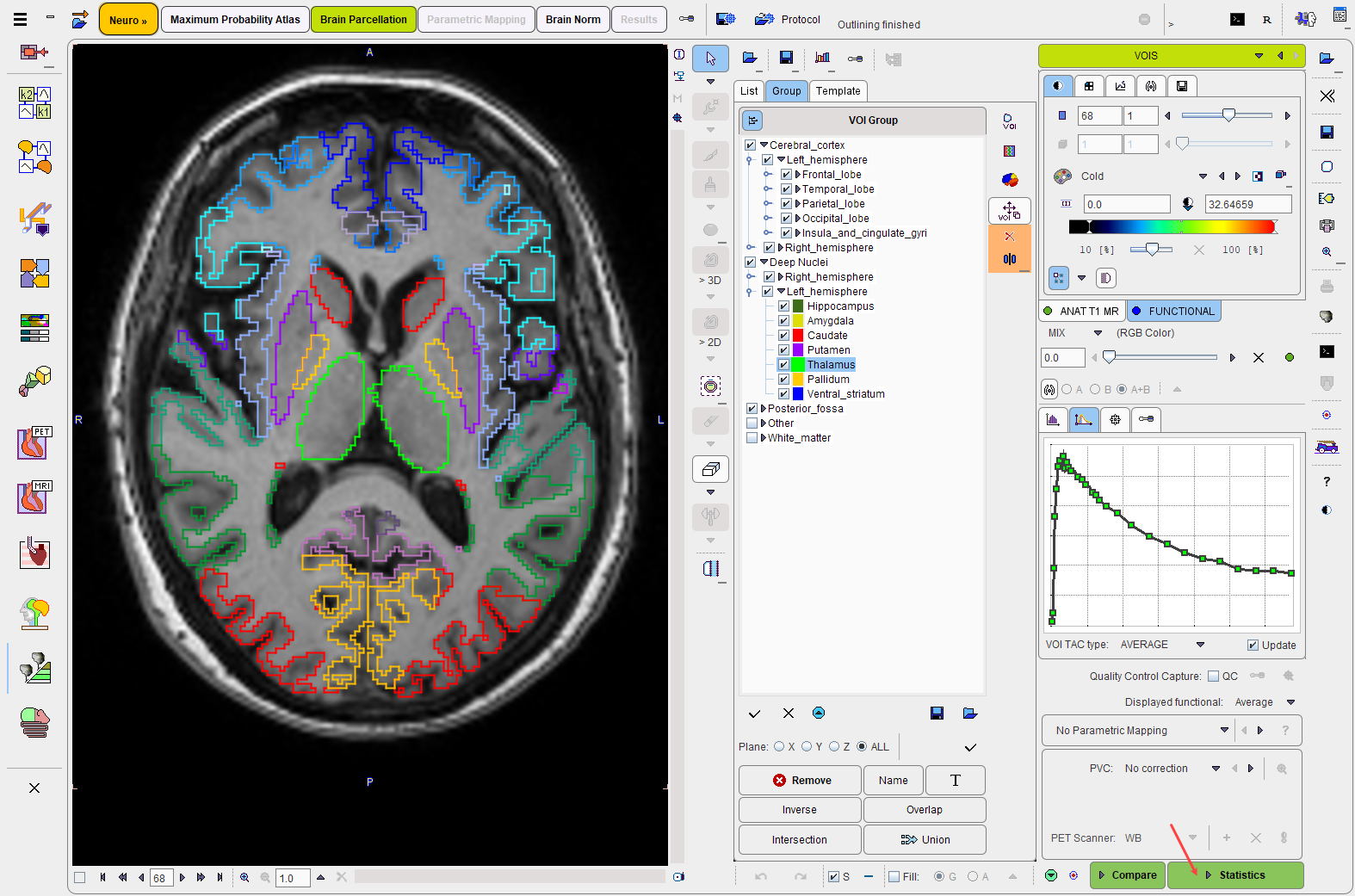
Task: Click the Remove button
Action: click(800, 780)
